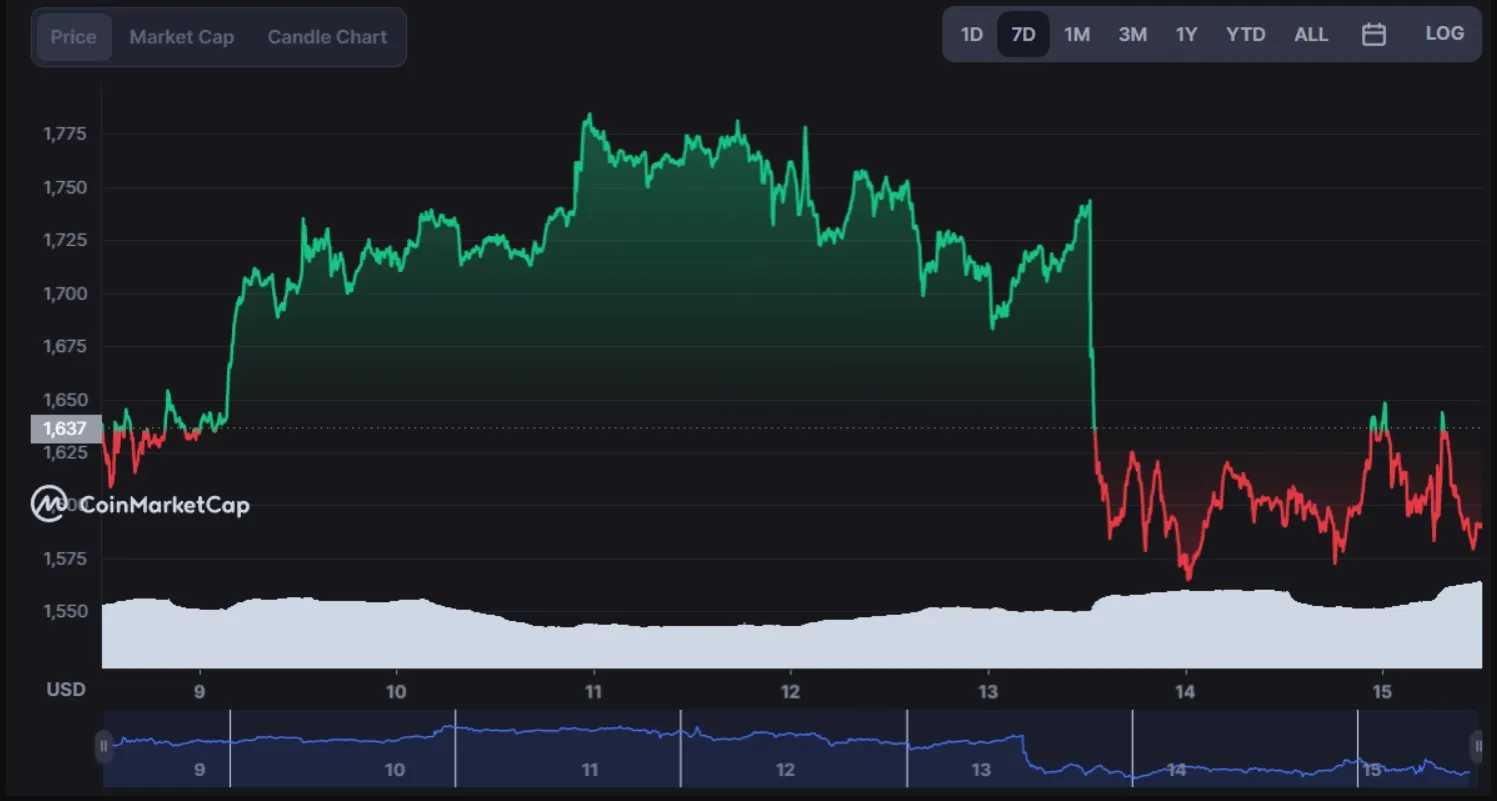Click day 9 in the range navigator
1497x801 pixels.
coord(200,770)
